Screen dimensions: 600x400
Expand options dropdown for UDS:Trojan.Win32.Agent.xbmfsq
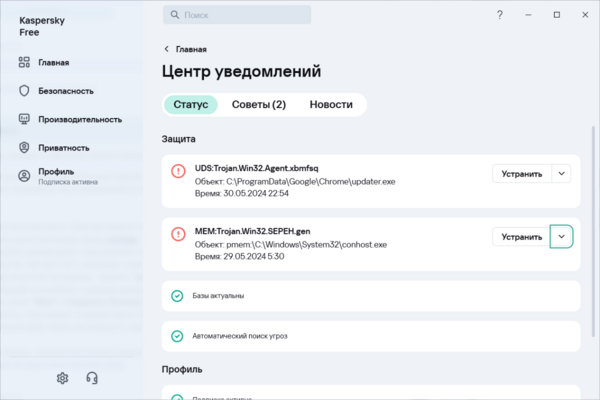pyautogui.click(x=561, y=174)
